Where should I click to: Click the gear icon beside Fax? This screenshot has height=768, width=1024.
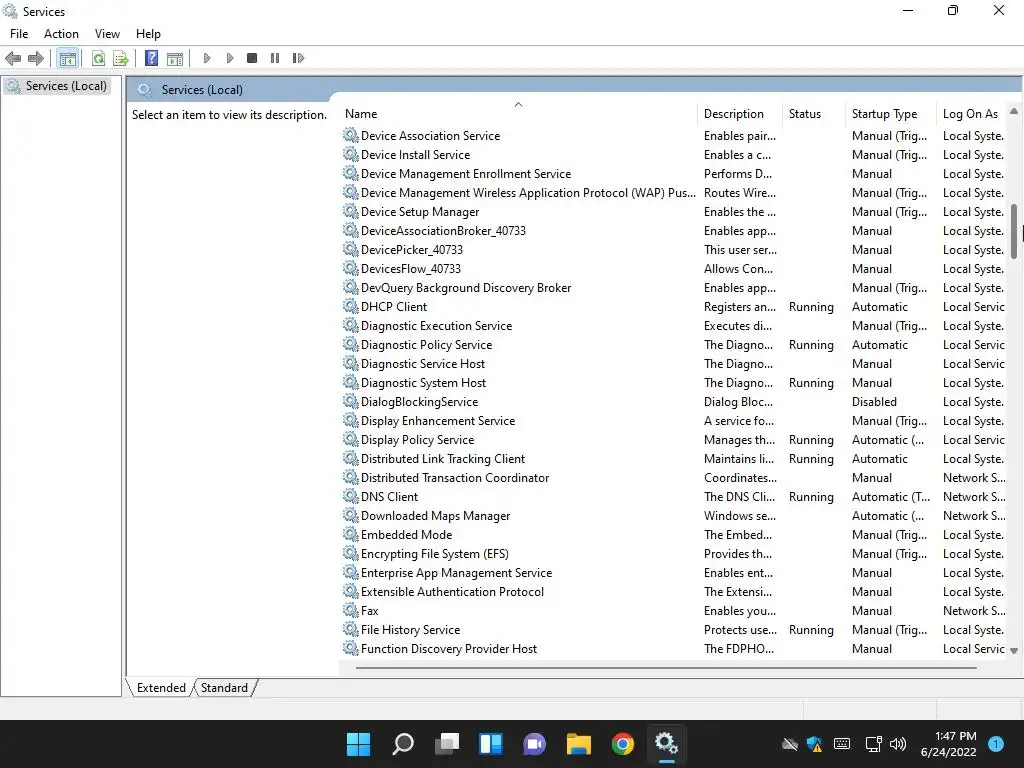351,611
